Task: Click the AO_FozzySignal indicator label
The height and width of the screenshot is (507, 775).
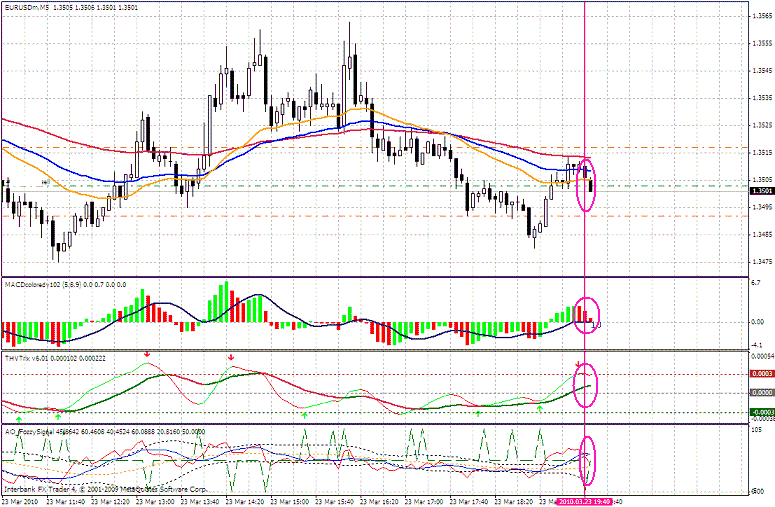Action: coord(30,431)
